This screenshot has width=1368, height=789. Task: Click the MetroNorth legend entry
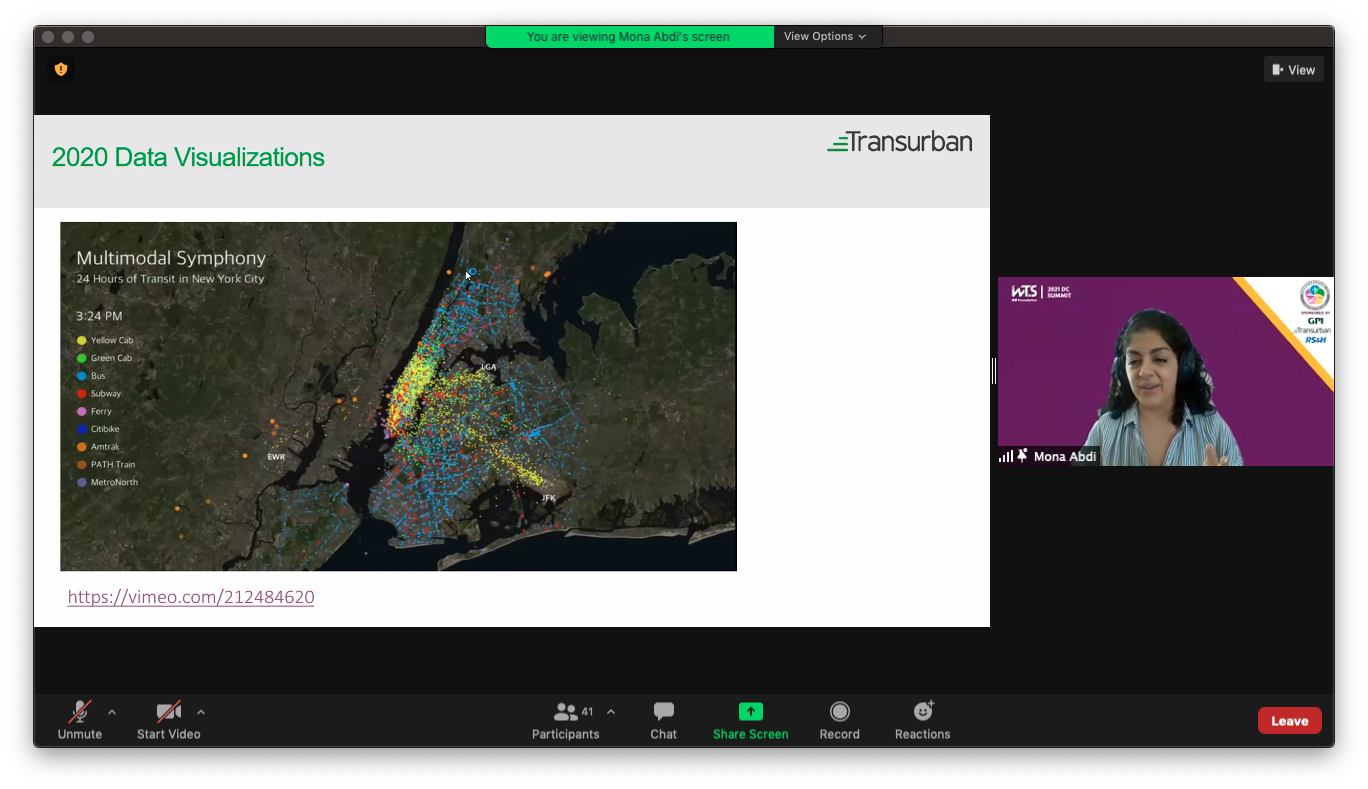coord(107,482)
